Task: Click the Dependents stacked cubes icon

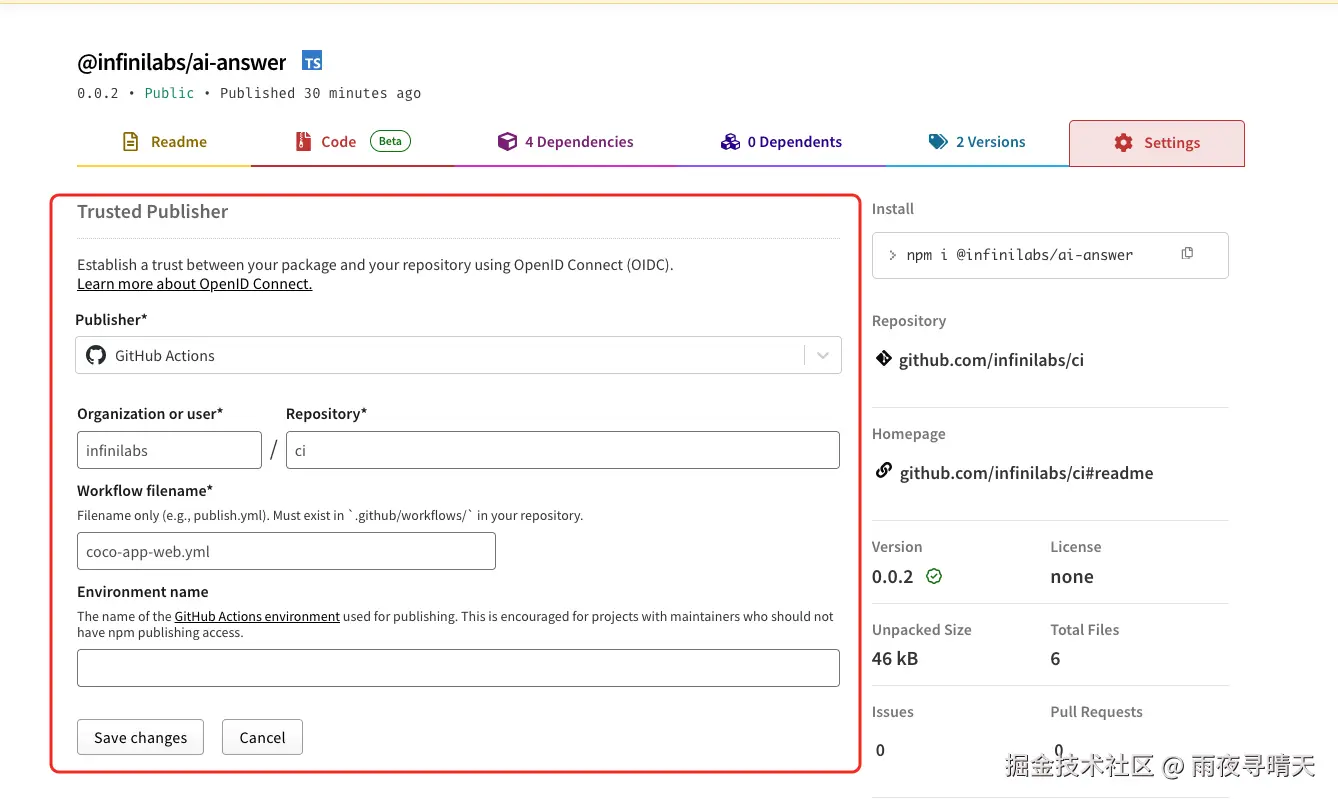Action: tap(730, 142)
